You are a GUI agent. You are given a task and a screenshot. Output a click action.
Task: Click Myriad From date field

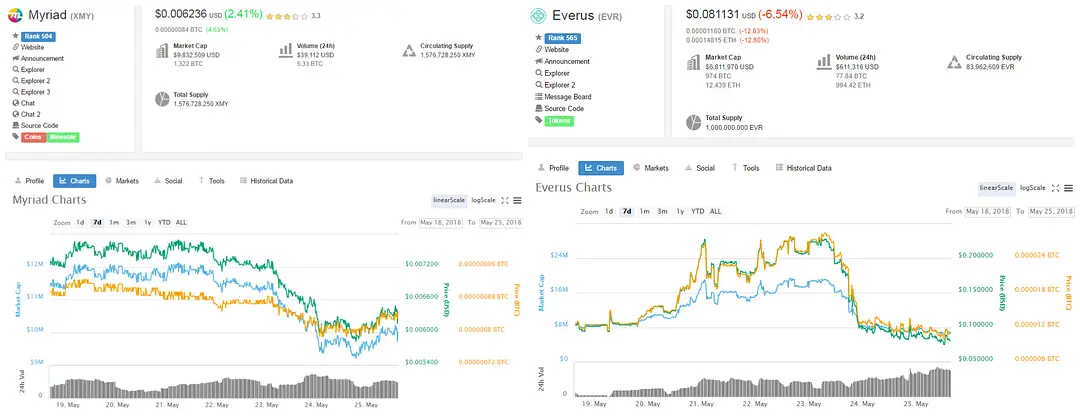(440, 223)
